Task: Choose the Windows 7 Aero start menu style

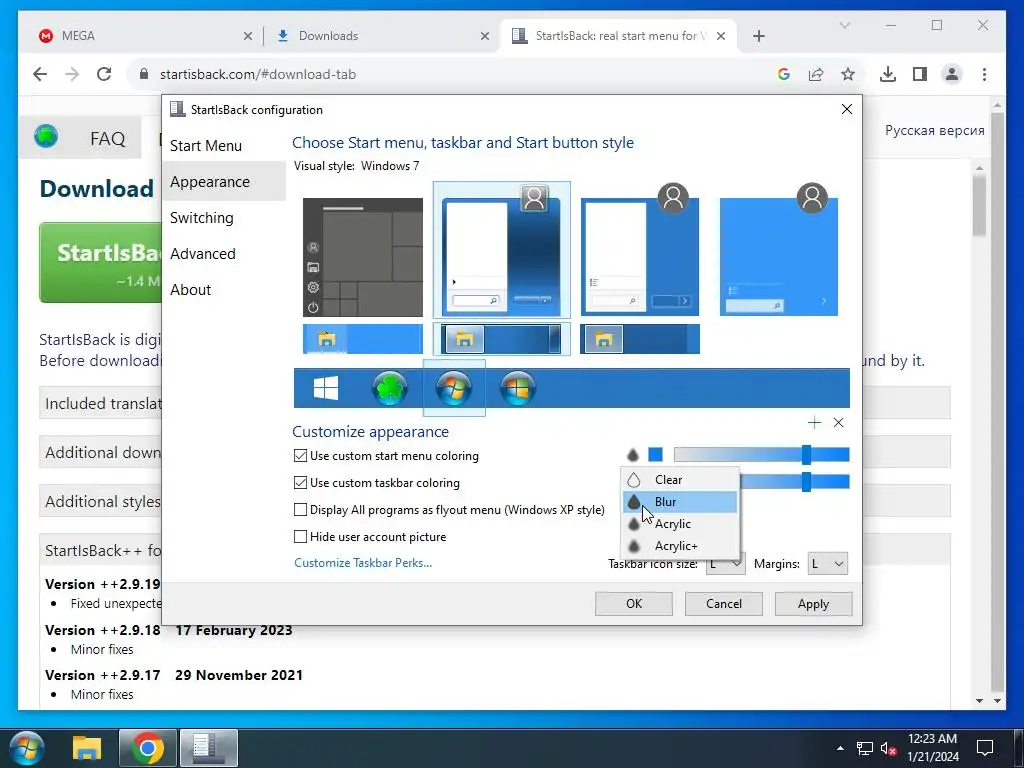Action: [x=501, y=250]
